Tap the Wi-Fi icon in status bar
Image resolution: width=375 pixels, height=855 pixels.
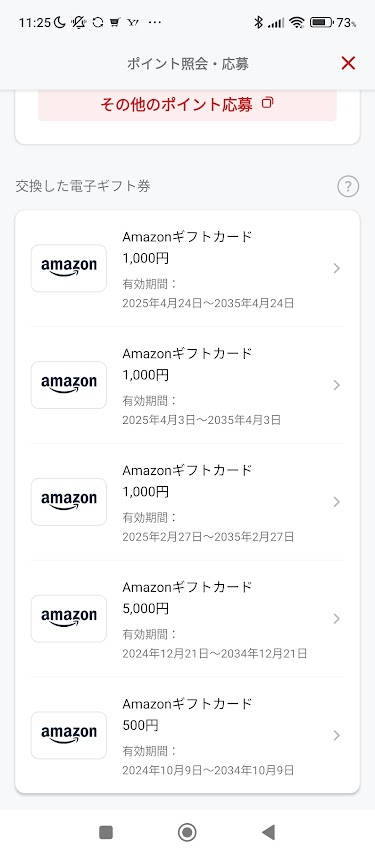[297, 22]
